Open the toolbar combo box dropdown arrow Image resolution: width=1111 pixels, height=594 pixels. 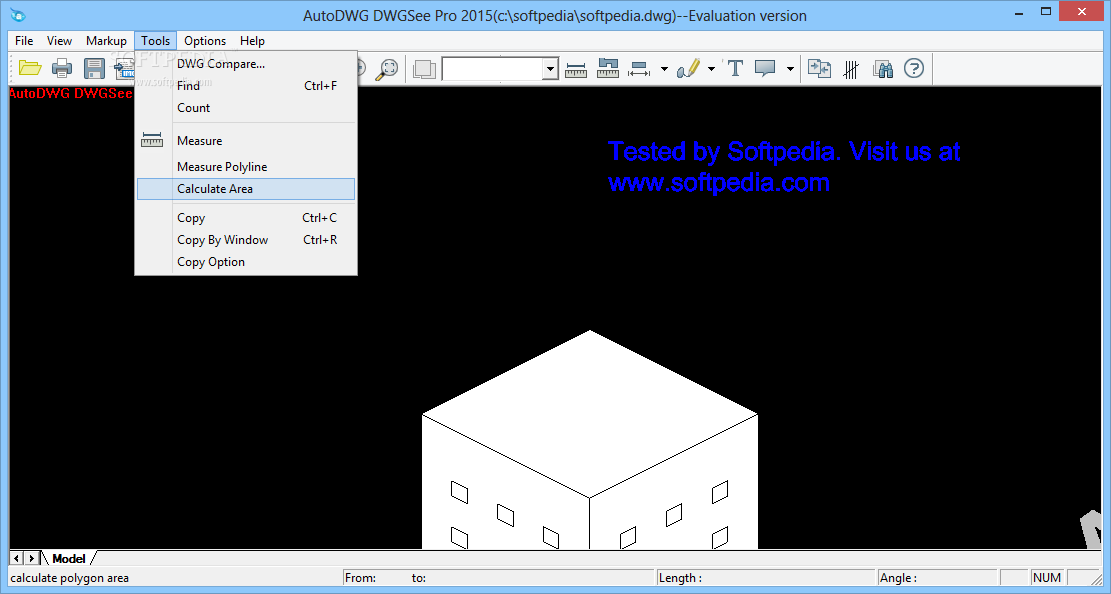click(551, 69)
